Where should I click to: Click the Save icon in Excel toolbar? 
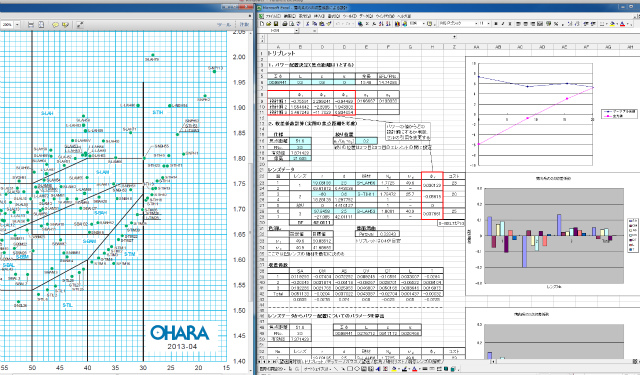click(276, 24)
